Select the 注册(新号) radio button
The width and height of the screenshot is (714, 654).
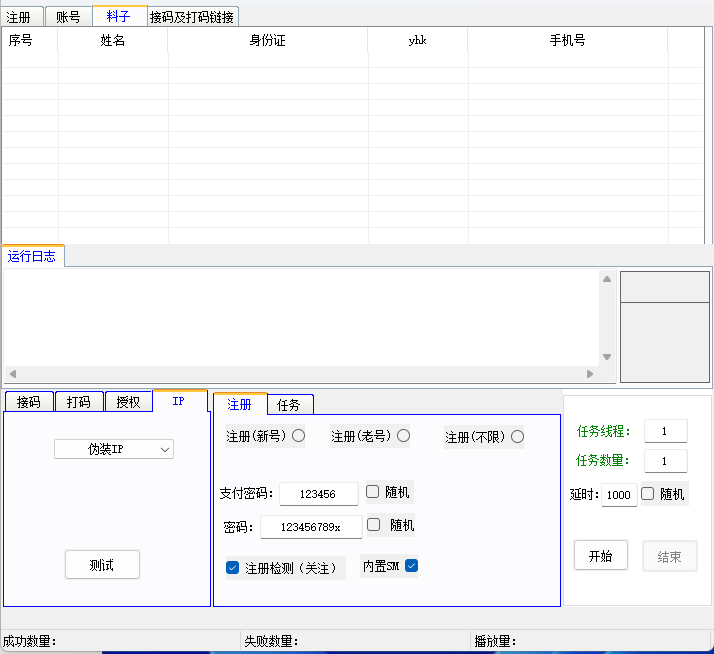(298, 436)
